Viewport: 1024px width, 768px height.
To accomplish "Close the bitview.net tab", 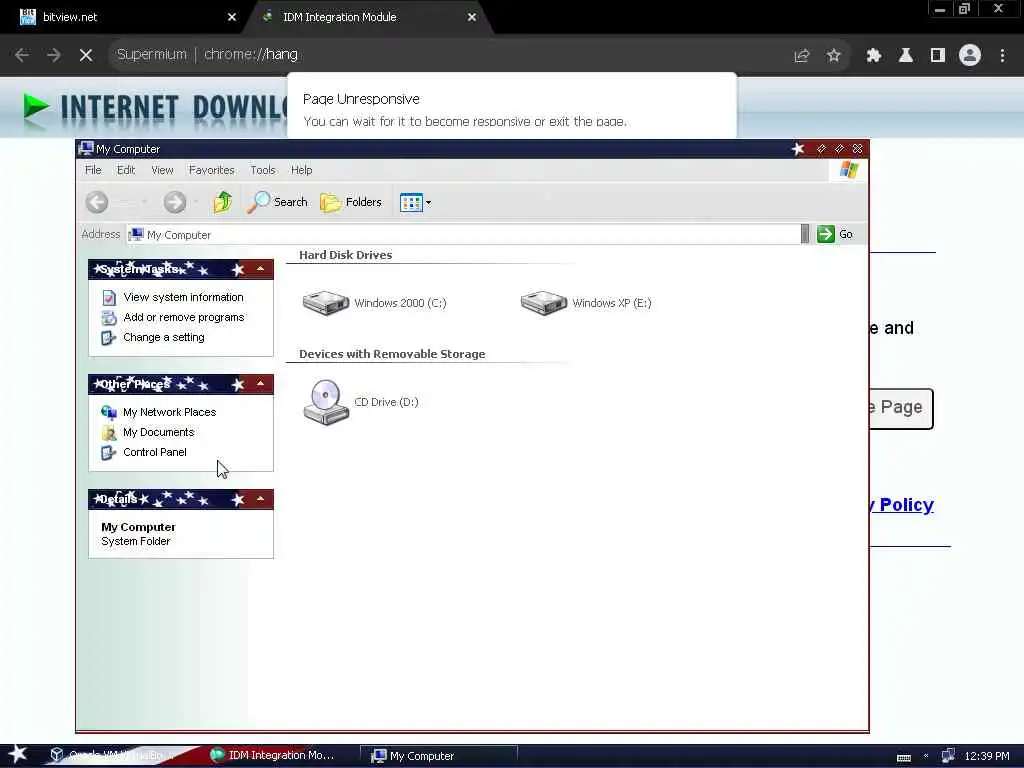I will click(x=232, y=17).
